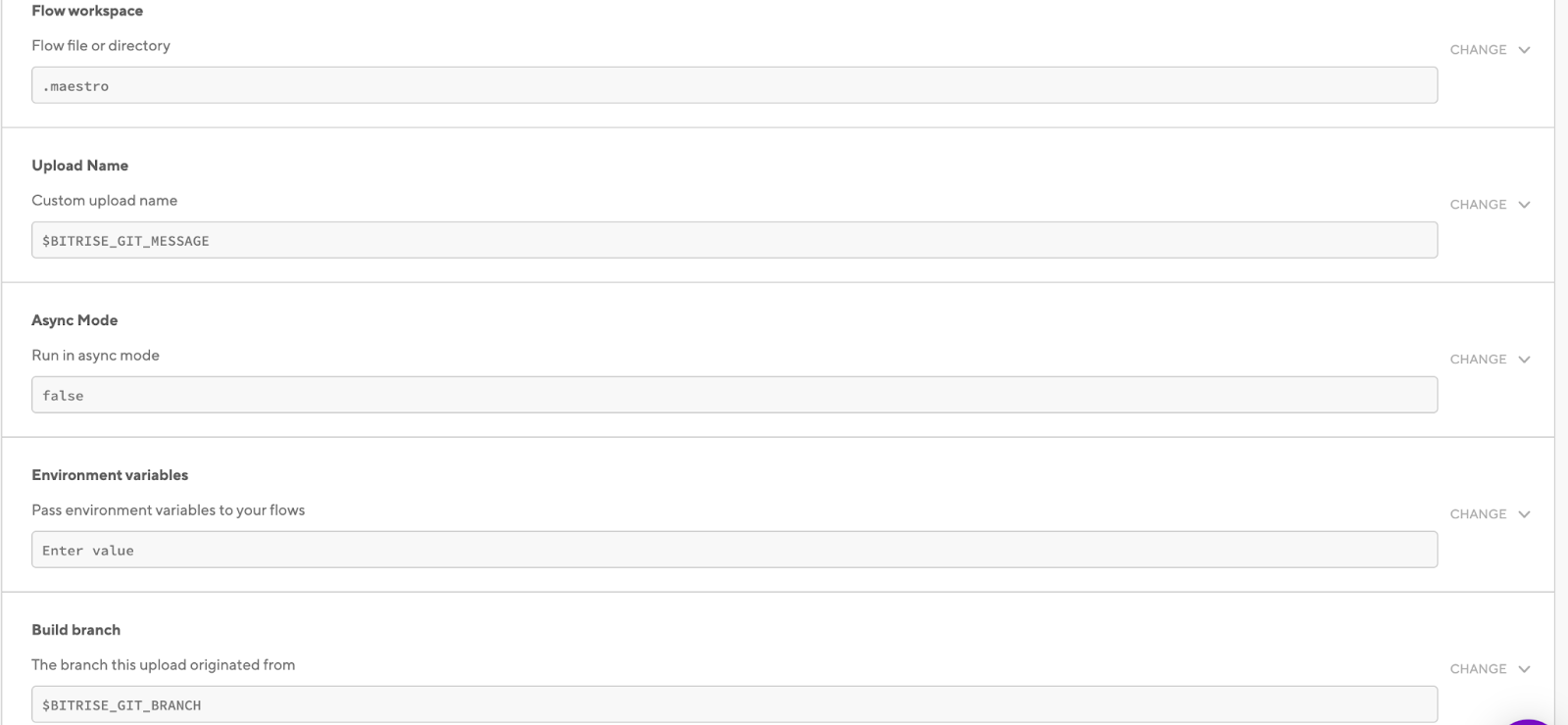
Task: Click CHANGE next to Async Mode
Action: pos(1477,359)
